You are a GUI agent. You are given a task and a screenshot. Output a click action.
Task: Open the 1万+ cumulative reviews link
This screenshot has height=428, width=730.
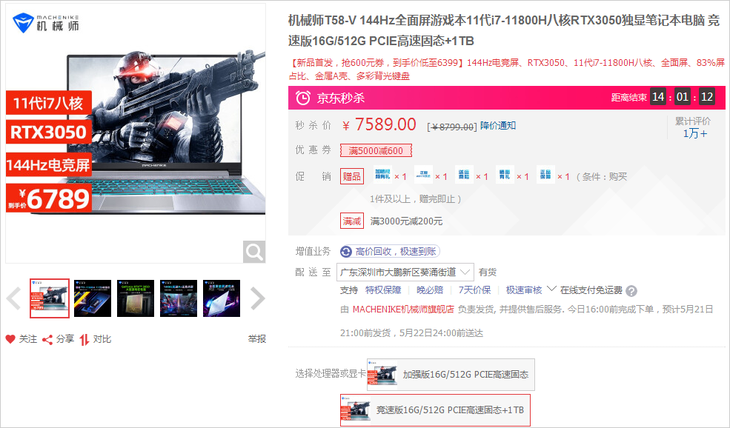(x=695, y=134)
